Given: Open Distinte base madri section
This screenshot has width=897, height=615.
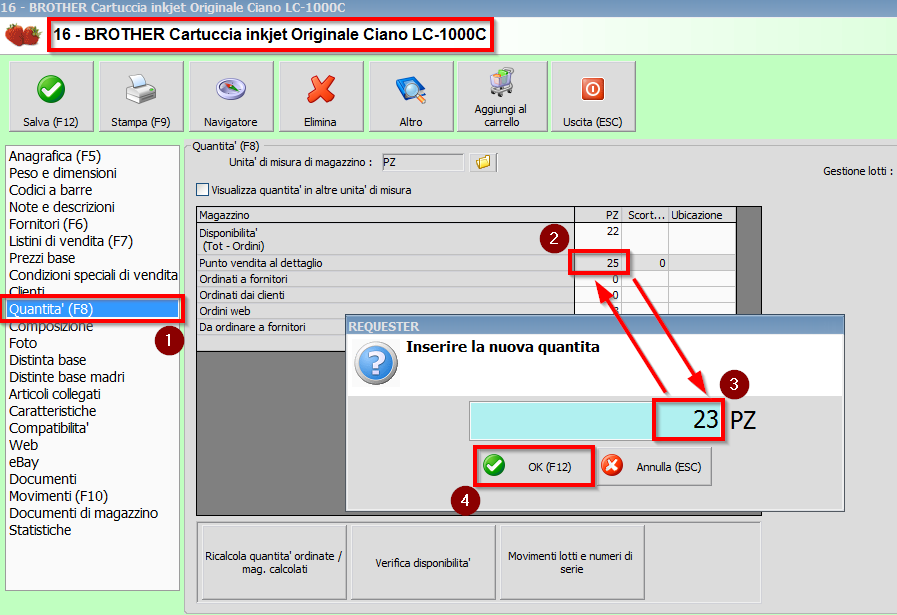Looking at the screenshot, I should pyautogui.click(x=67, y=378).
